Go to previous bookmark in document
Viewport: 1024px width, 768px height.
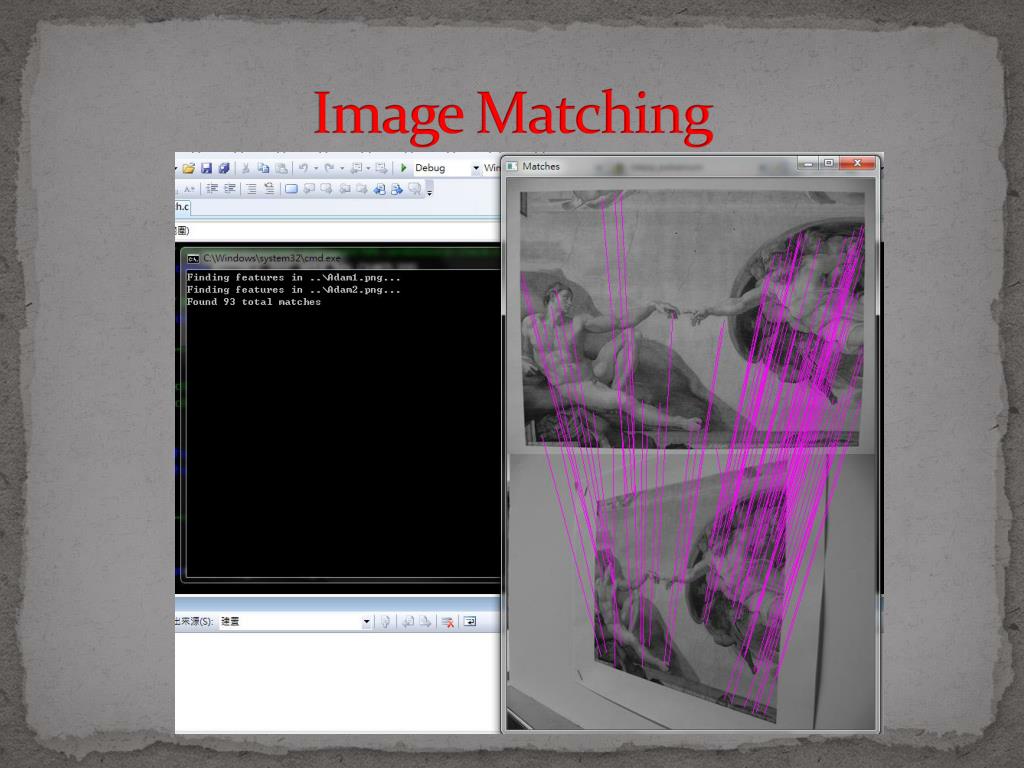click(379, 189)
